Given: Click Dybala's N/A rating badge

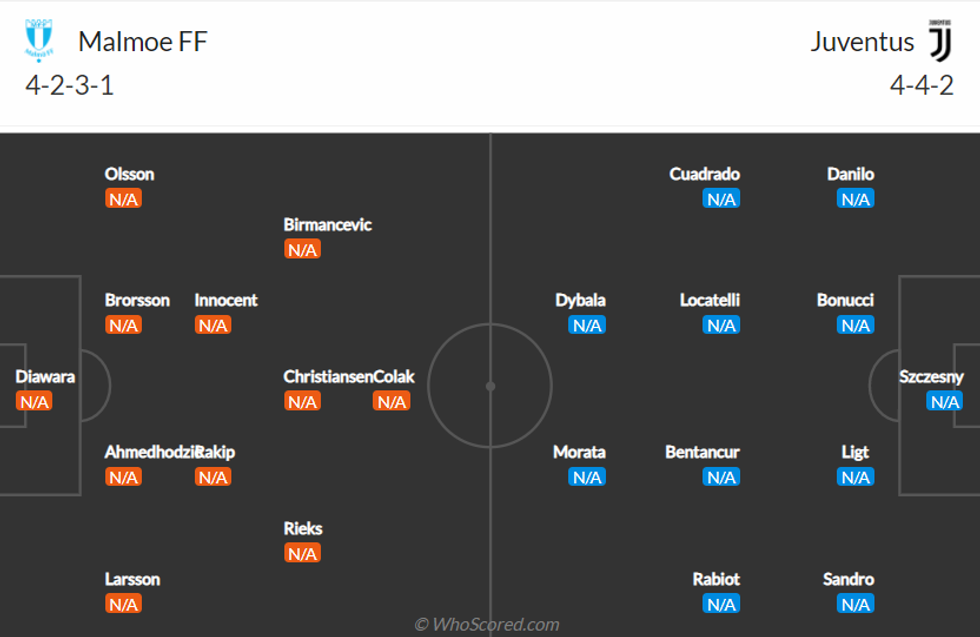Looking at the screenshot, I should click(587, 325).
